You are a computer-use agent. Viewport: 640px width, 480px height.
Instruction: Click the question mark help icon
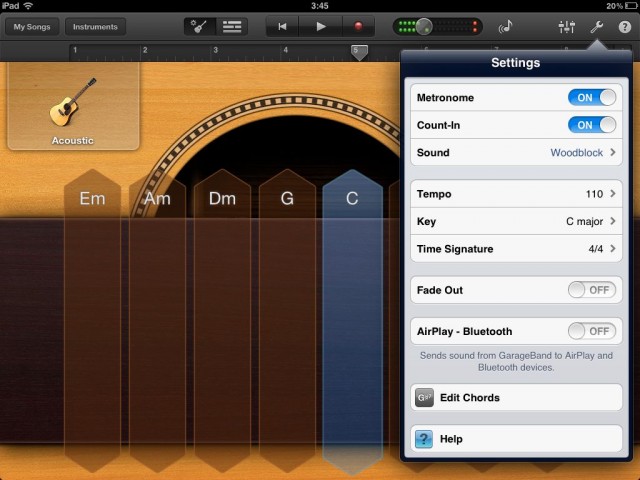pos(625,27)
